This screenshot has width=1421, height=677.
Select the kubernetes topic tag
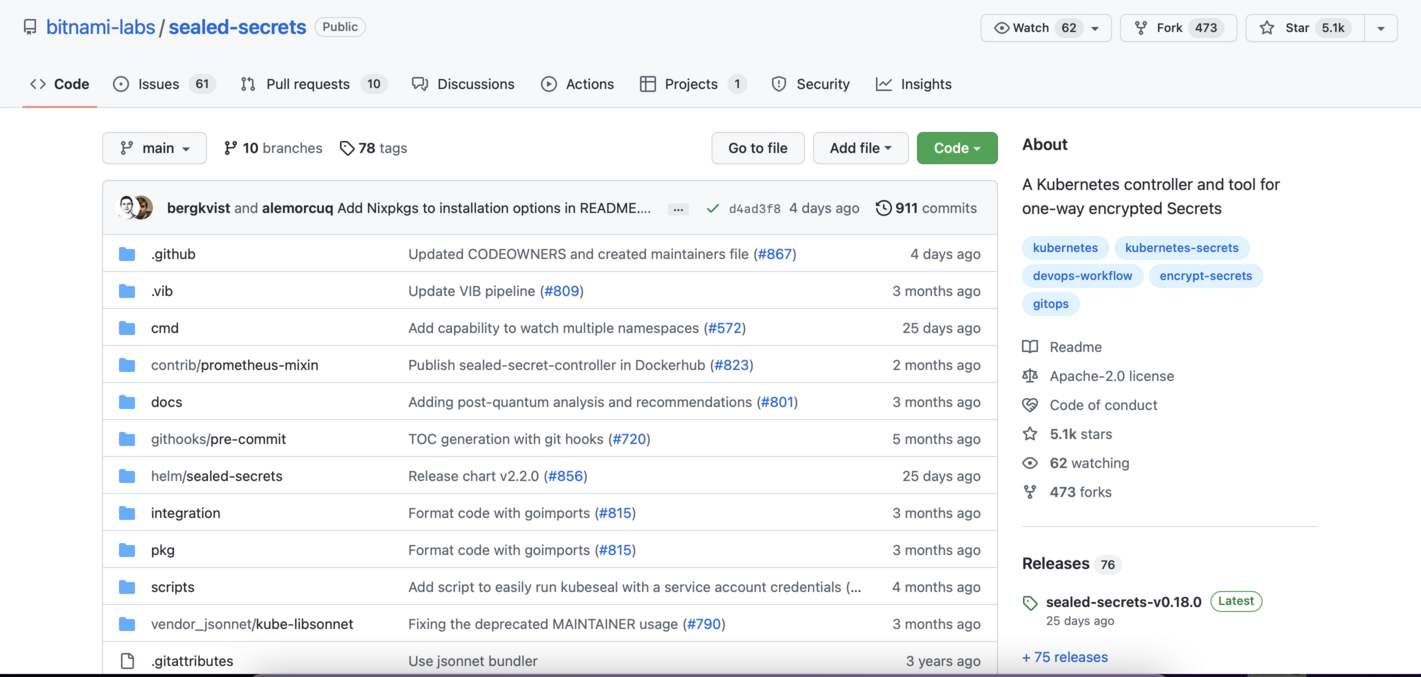(x=1065, y=248)
